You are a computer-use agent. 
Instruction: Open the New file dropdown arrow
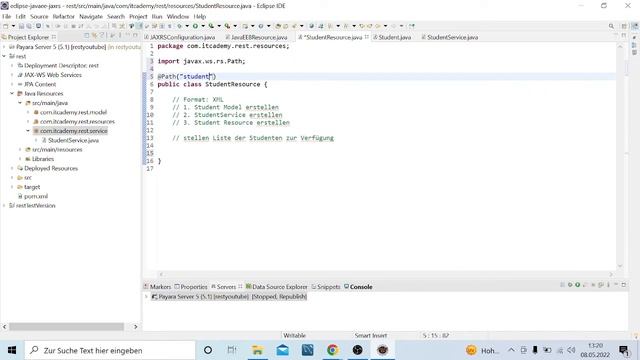click(13, 26)
